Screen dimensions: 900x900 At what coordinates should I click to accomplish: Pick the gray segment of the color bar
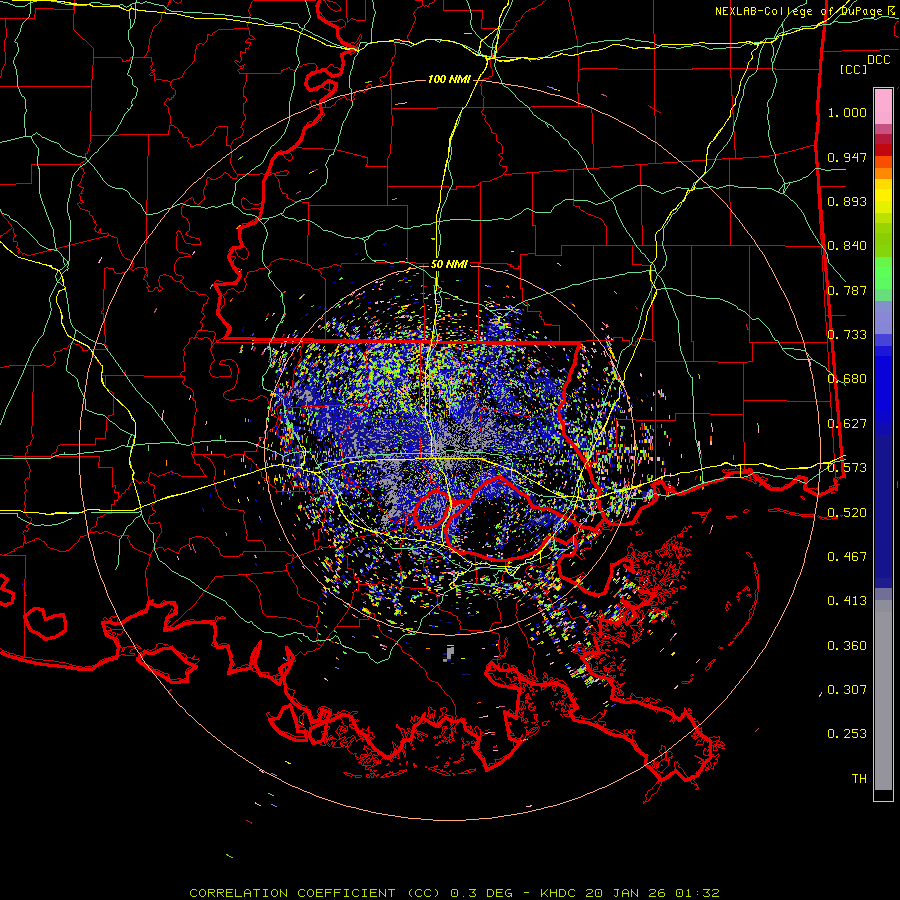click(883, 695)
